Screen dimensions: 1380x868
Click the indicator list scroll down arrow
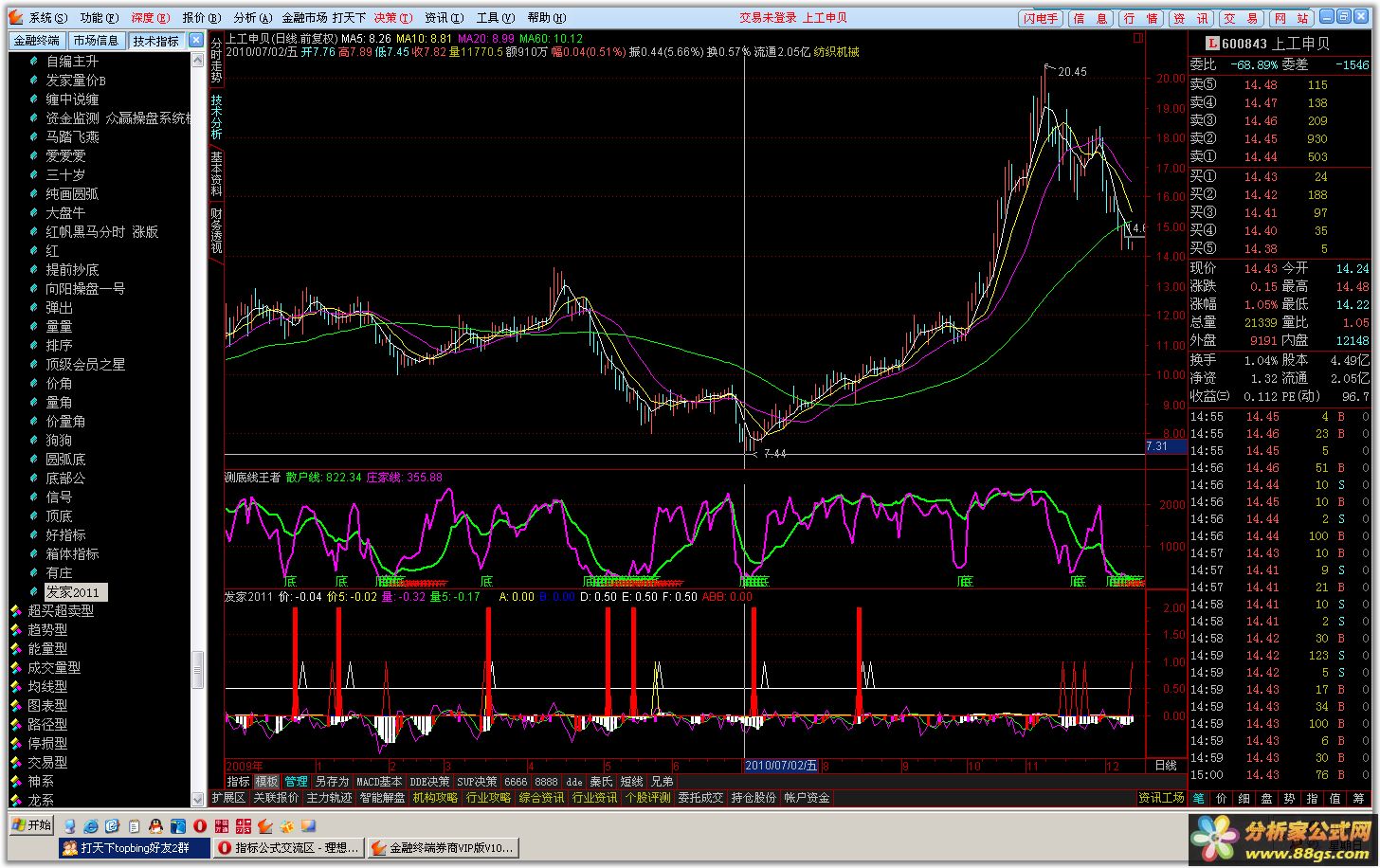tap(198, 799)
